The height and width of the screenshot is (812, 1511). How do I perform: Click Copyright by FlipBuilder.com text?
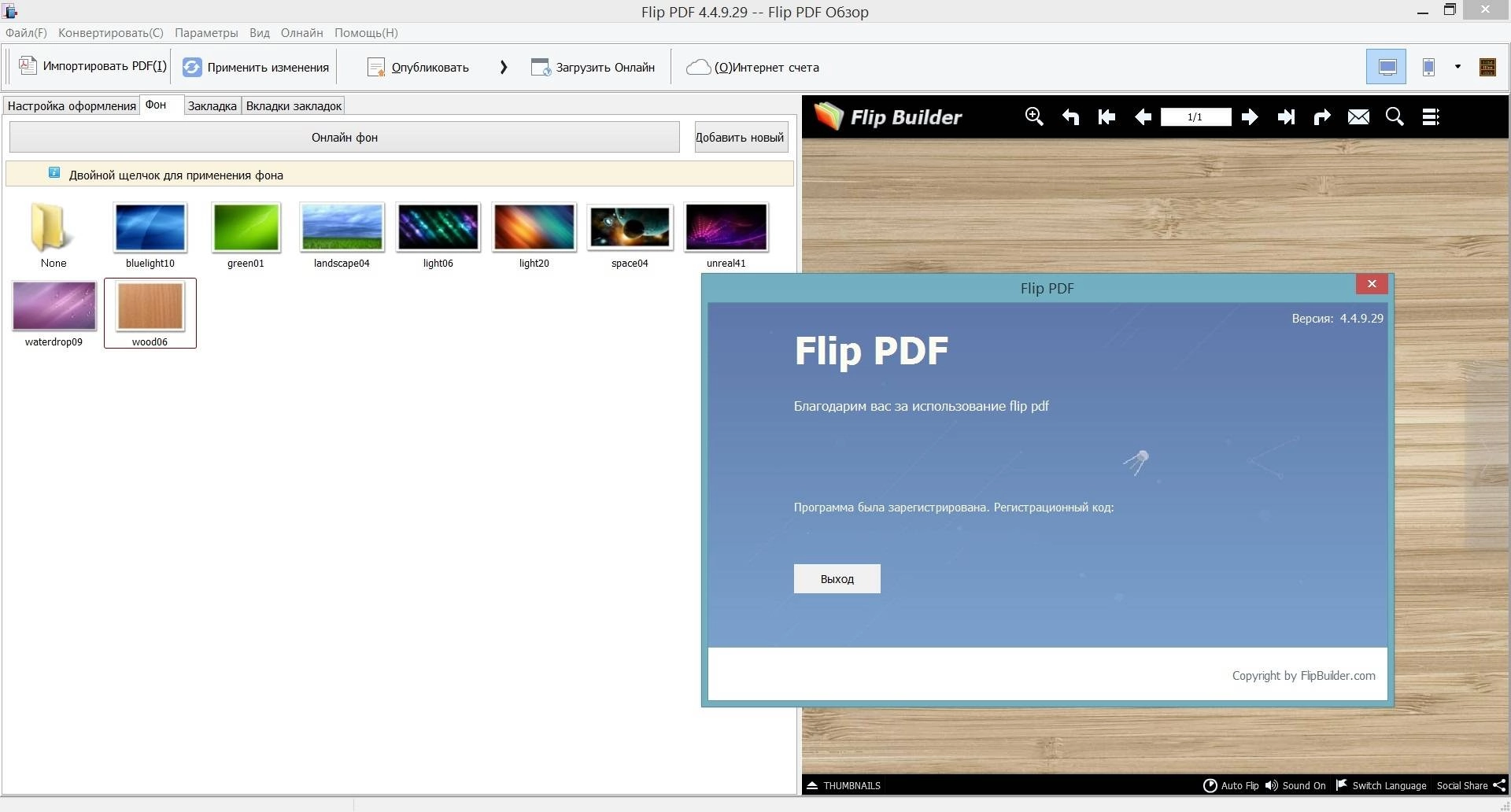click(1304, 675)
